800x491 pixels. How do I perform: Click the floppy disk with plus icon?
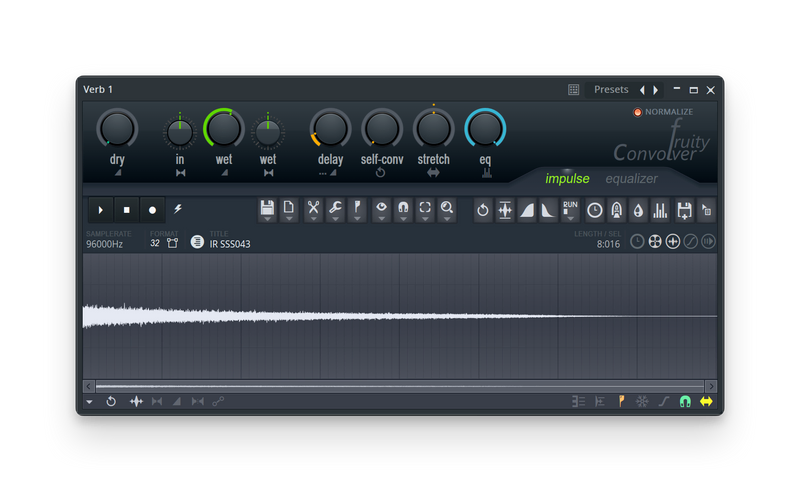pos(684,210)
